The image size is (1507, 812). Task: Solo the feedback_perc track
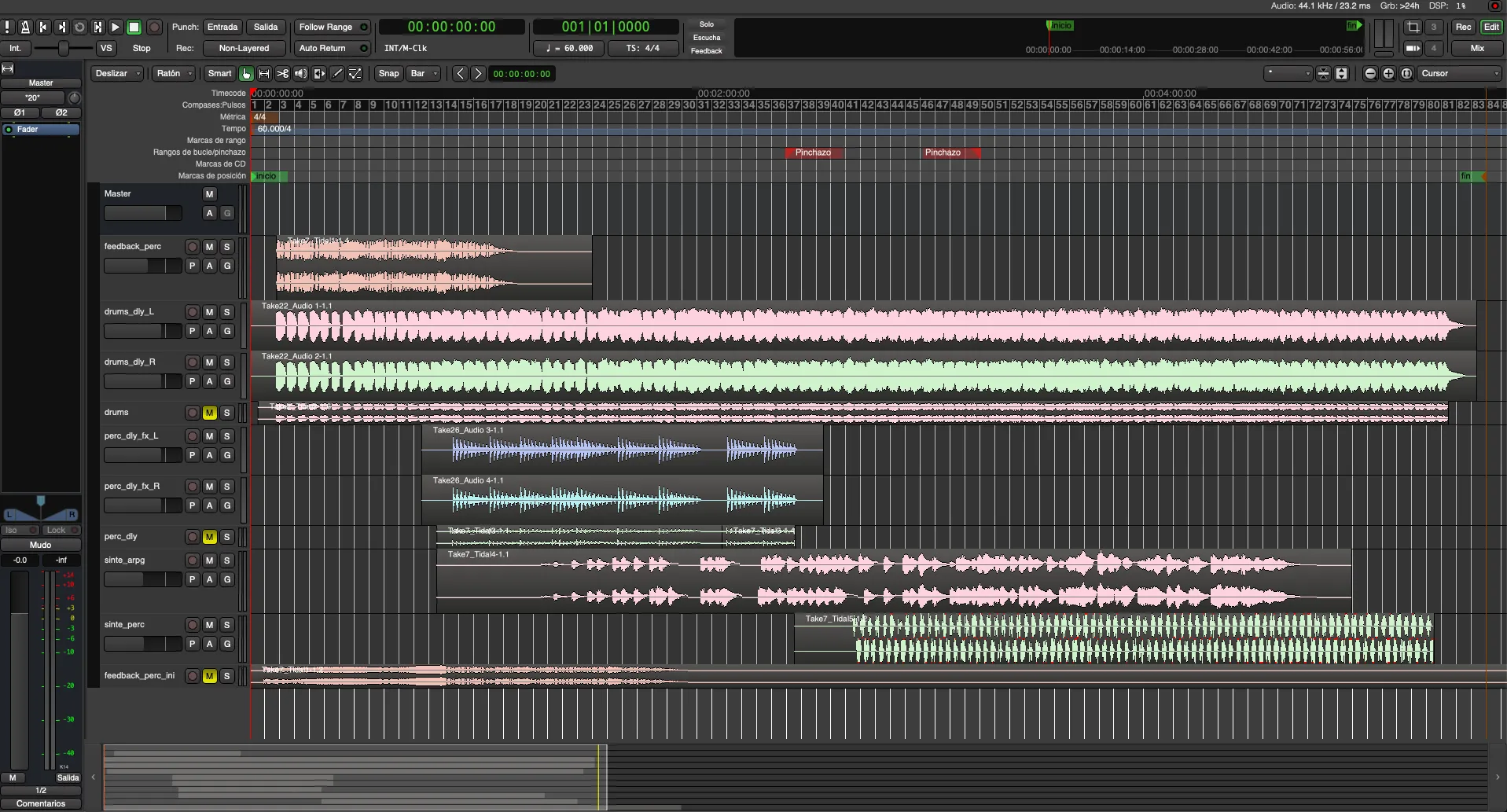[226, 247]
